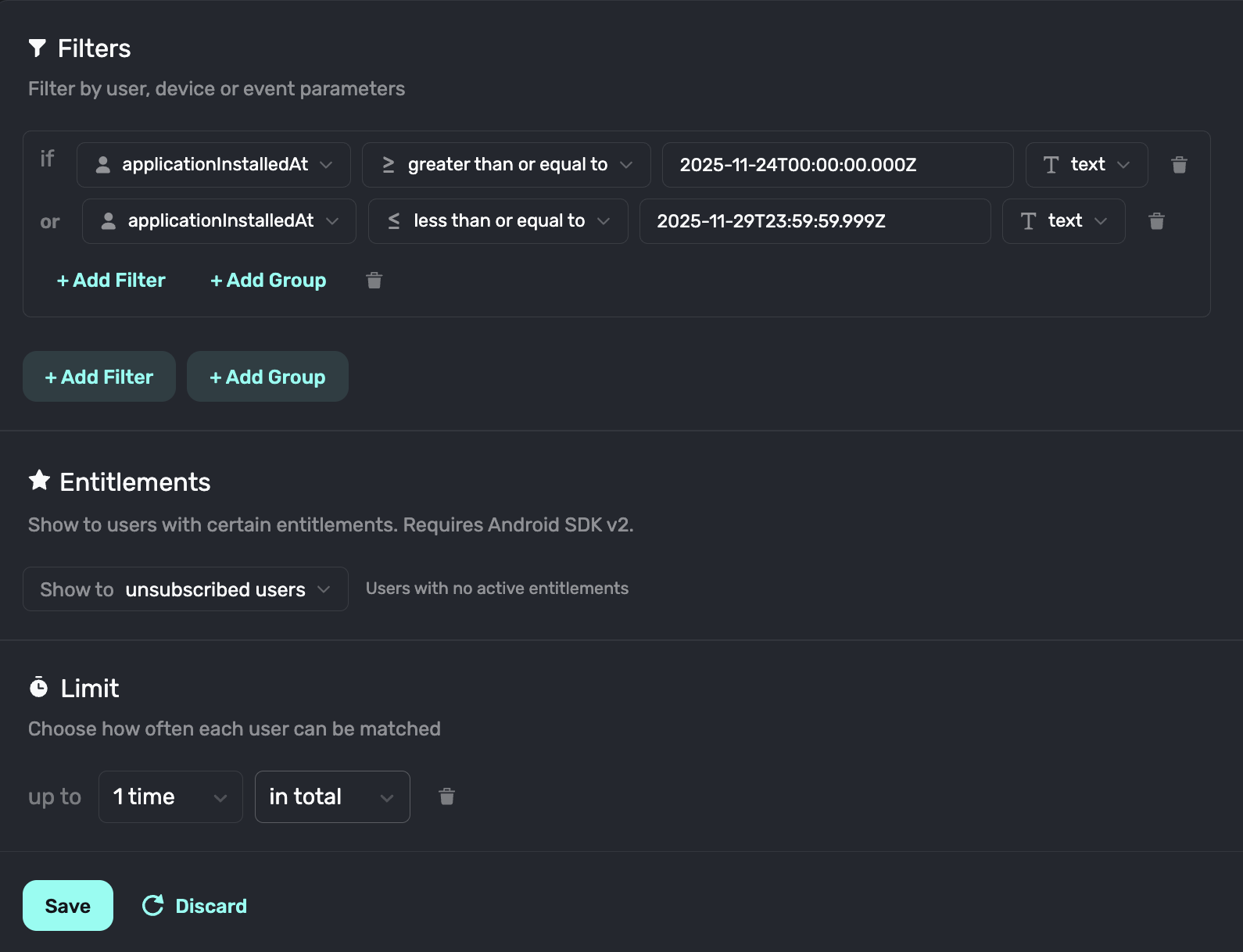Open the '1 time' limit count dropdown
1243x952 pixels.
tap(170, 797)
